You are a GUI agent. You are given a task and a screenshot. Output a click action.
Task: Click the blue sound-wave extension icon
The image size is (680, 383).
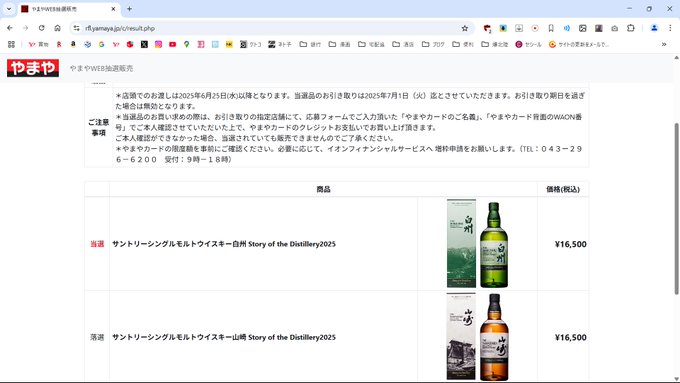click(566, 28)
